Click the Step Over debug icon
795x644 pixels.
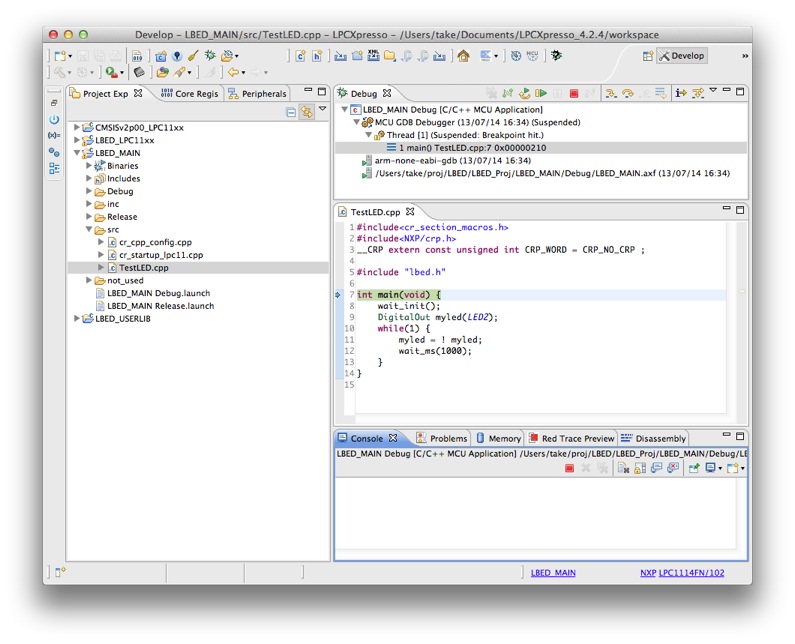pyautogui.click(x=627, y=93)
